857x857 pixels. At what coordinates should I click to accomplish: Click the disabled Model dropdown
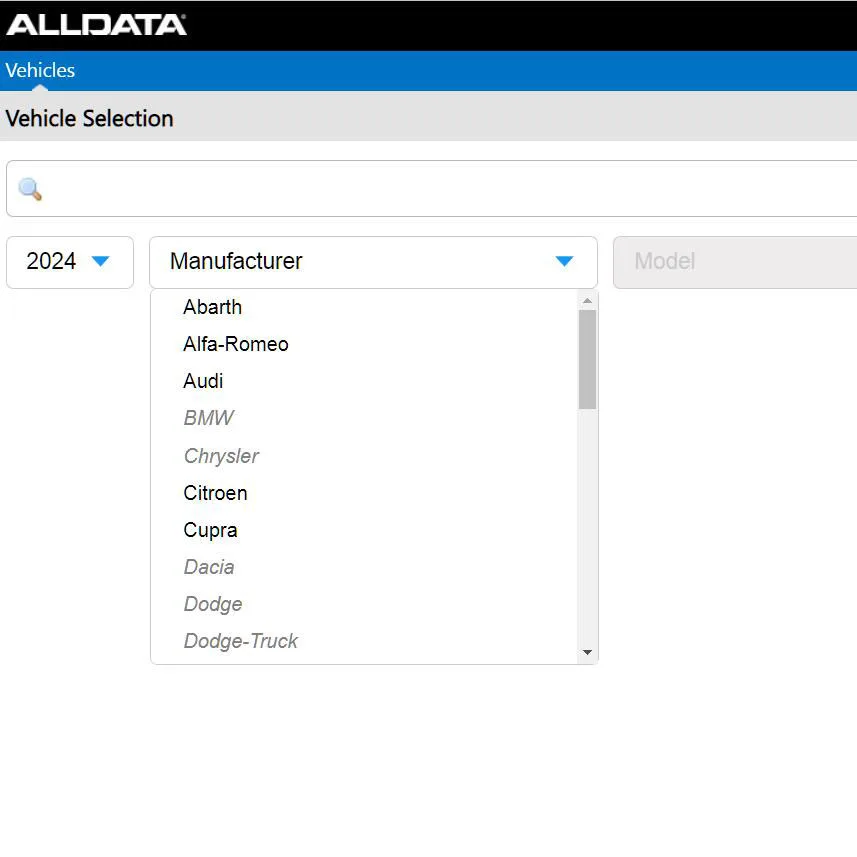735,262
